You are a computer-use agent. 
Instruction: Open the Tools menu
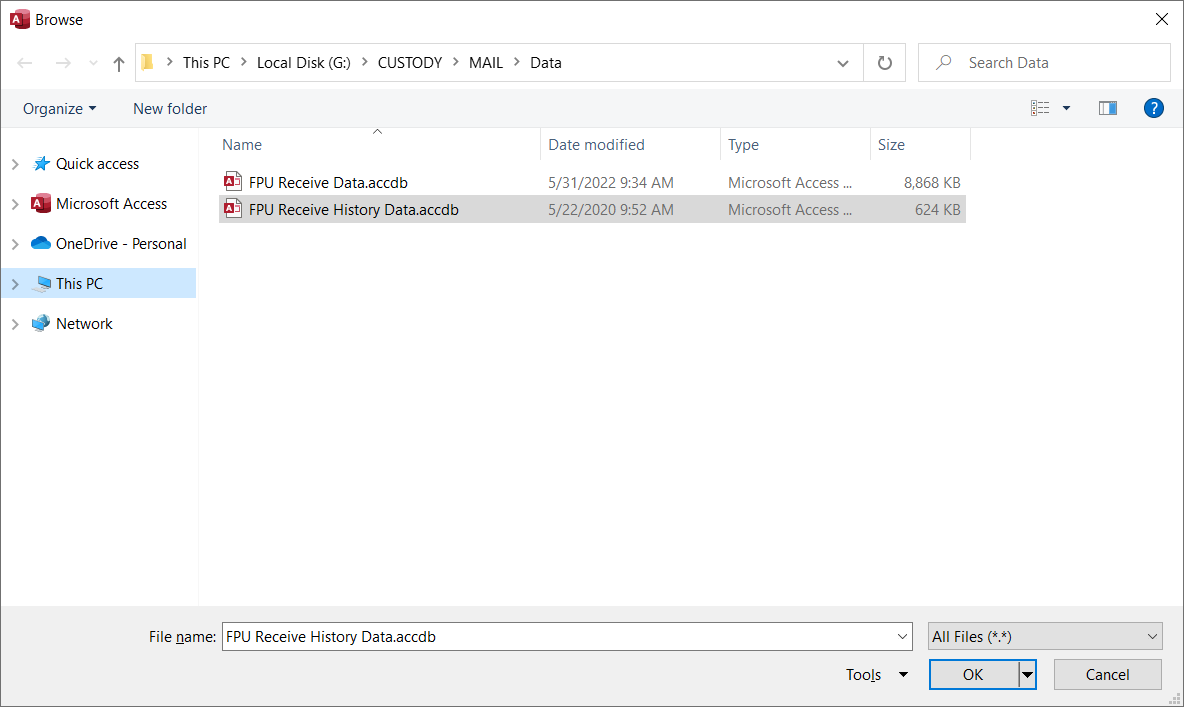click(x=876, y=675)
